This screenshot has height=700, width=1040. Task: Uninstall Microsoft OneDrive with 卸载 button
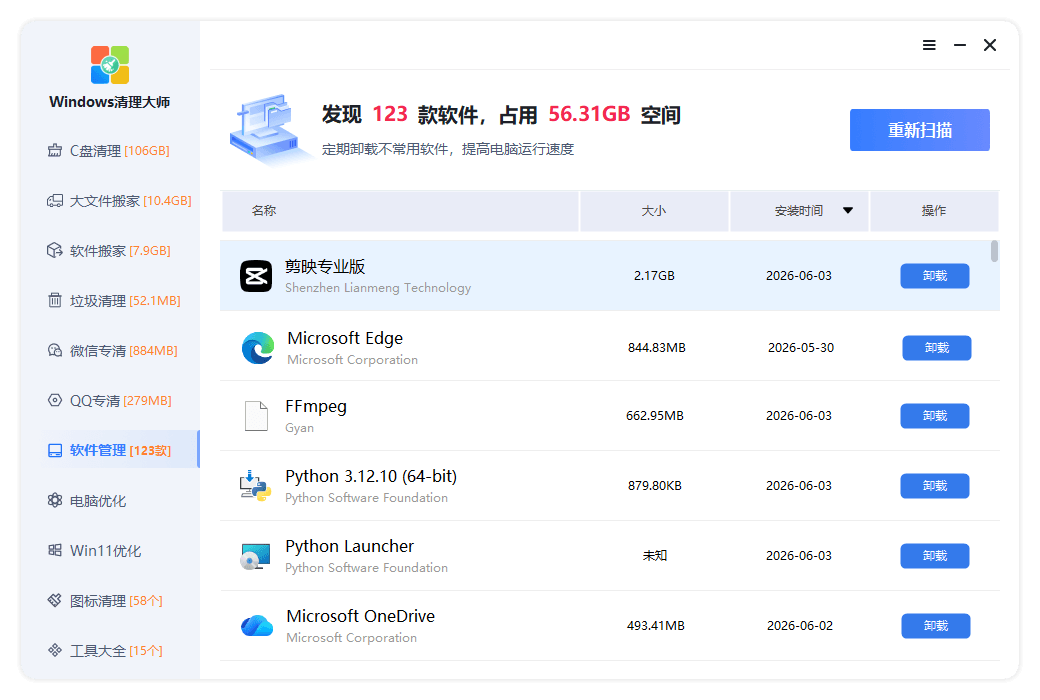[936, 626]
